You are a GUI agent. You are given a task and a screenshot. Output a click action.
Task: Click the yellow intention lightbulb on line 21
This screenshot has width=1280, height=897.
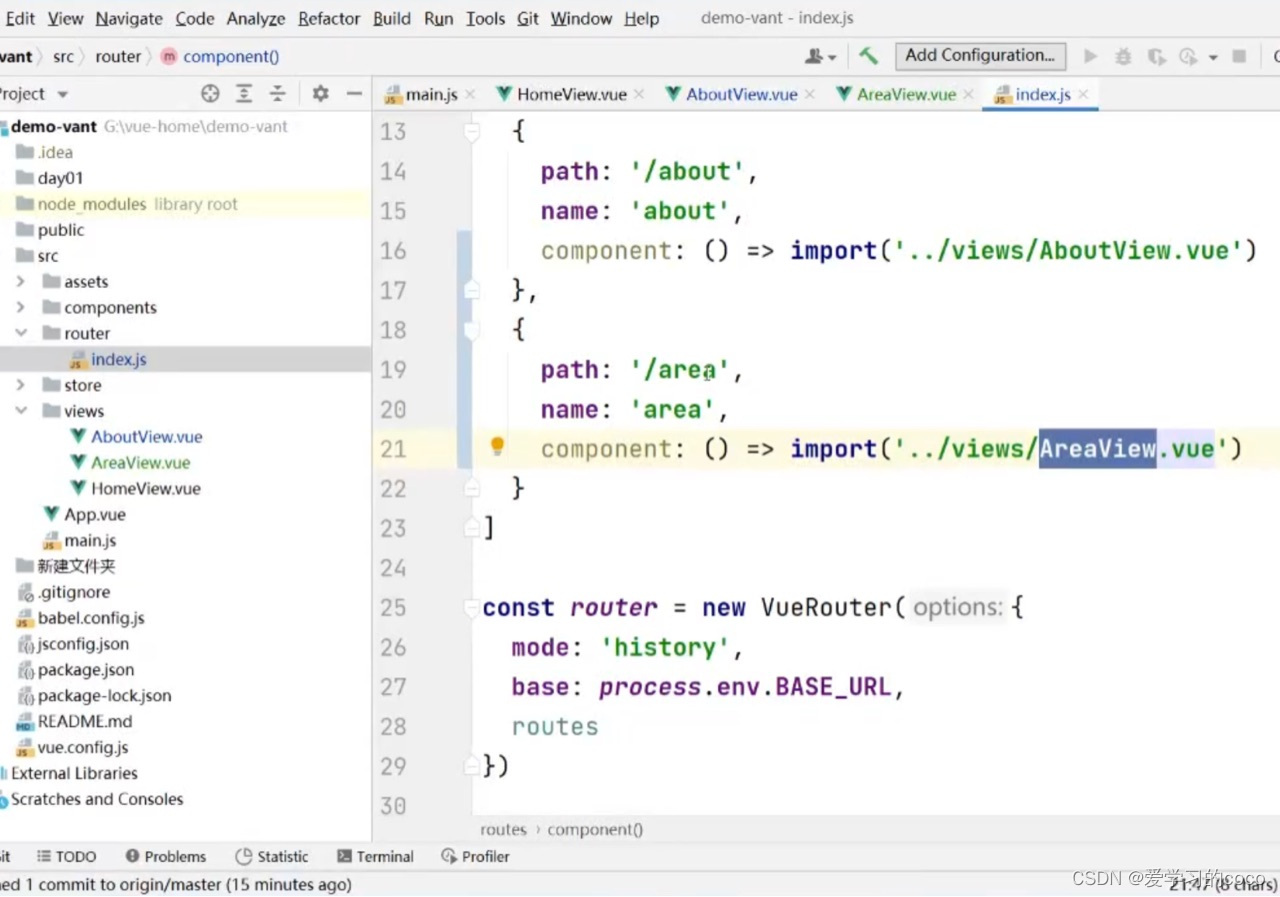pos(497,447)
